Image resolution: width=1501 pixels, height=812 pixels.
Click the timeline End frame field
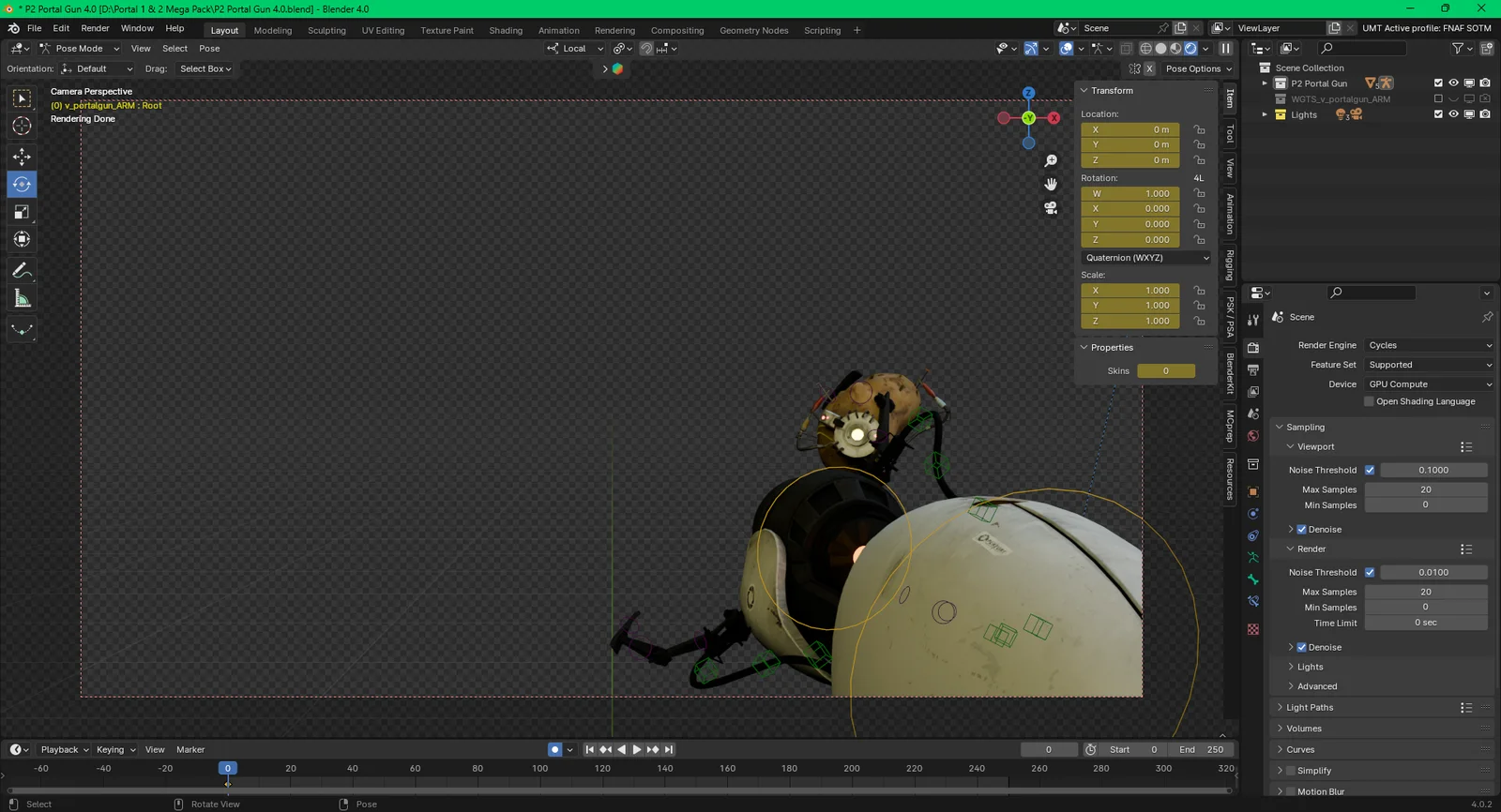pos(1200,750)
